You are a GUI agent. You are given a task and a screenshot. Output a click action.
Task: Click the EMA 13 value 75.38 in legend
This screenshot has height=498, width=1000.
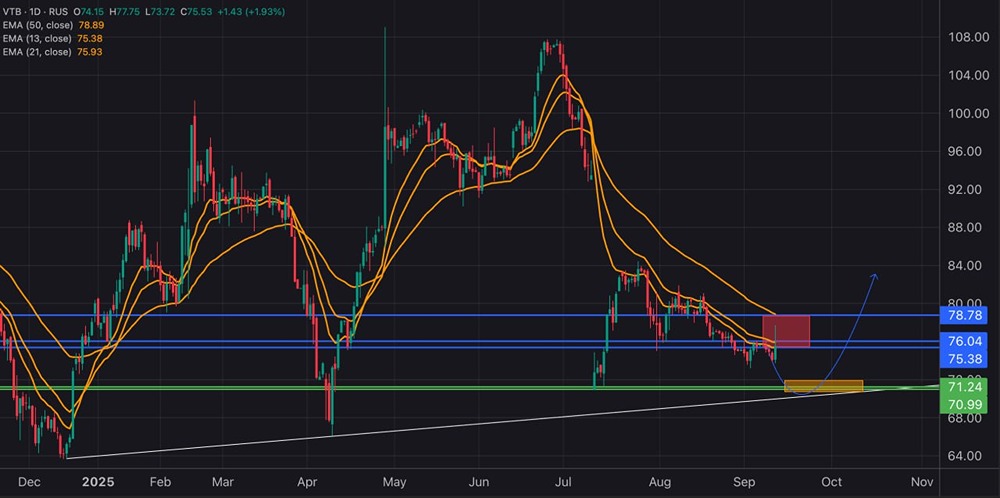[x=91, y=39]
